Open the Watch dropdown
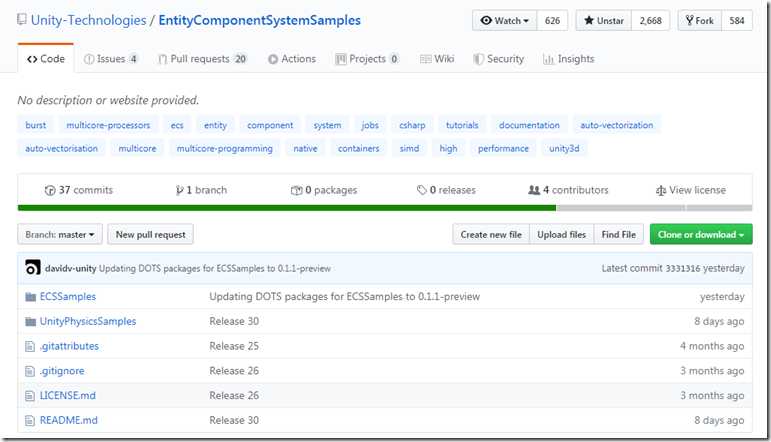Screen dimensions: 771x442 tap(504, 21)
